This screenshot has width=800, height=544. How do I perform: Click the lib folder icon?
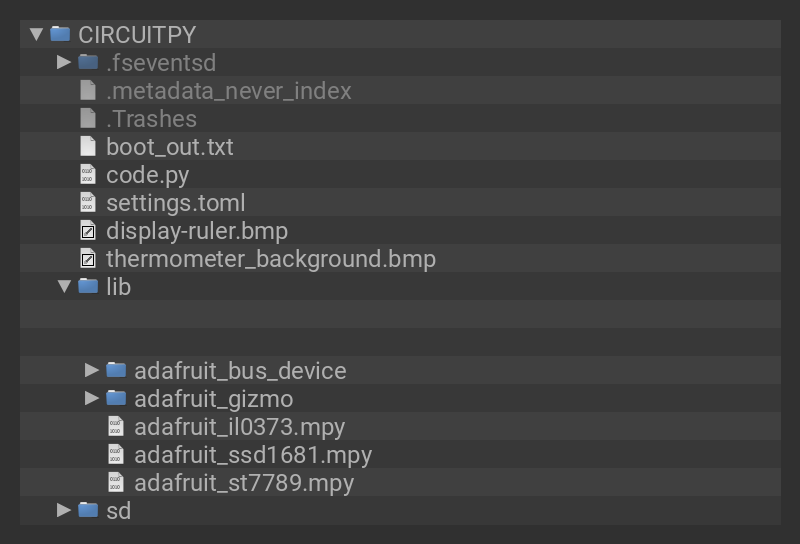[88, 286]
